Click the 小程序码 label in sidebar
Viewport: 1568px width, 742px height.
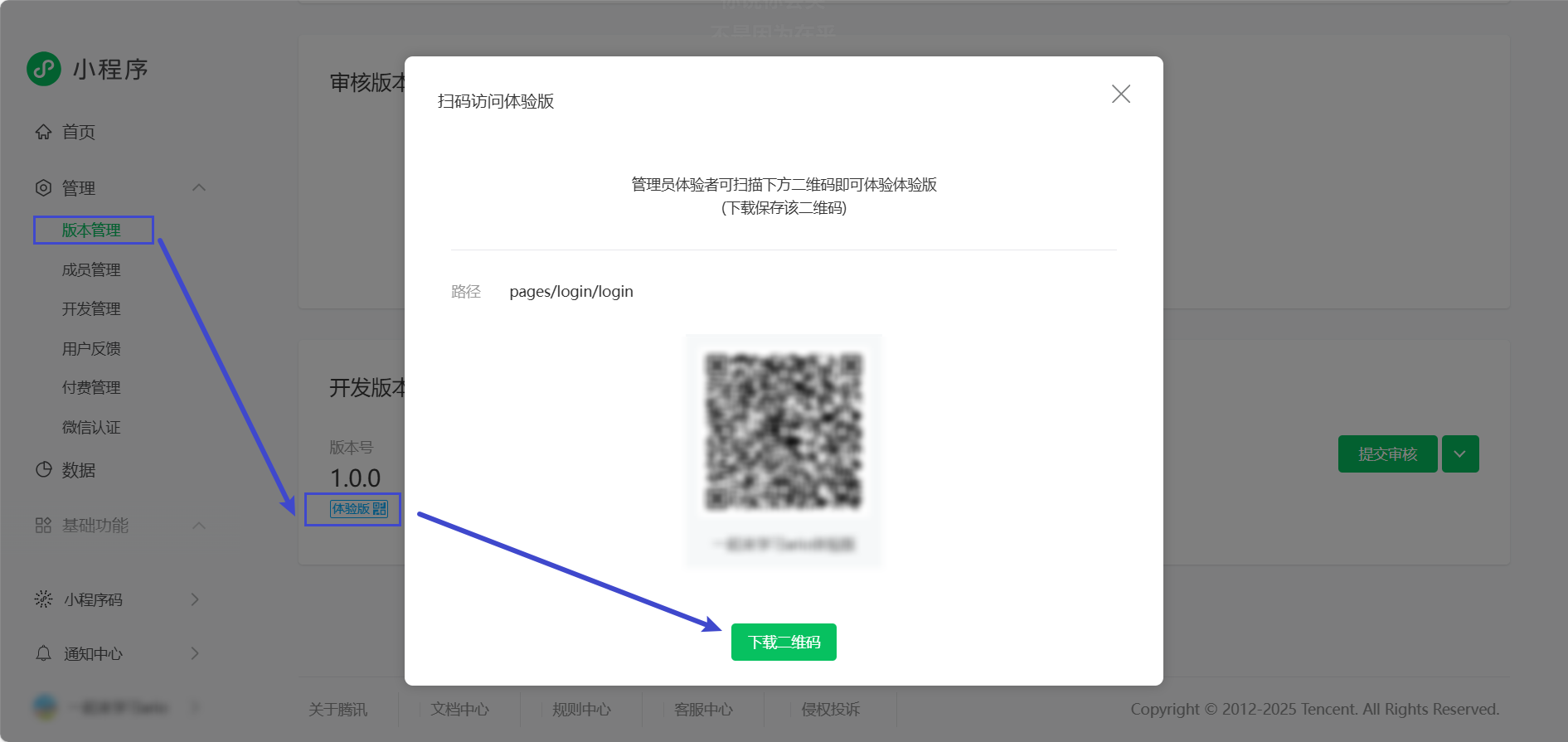coord(93,600)
